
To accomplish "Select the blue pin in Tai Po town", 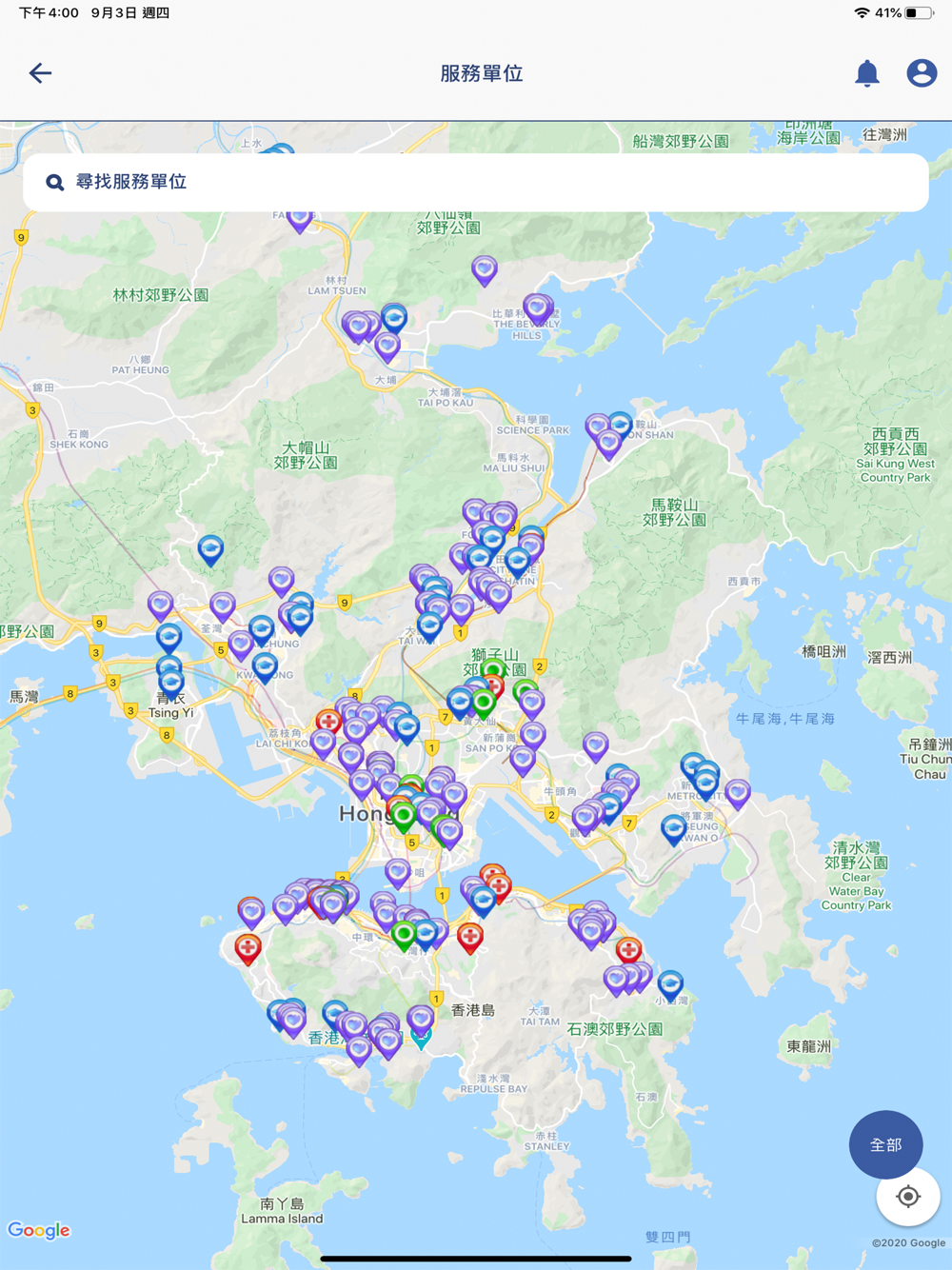I will coord(394,316).
